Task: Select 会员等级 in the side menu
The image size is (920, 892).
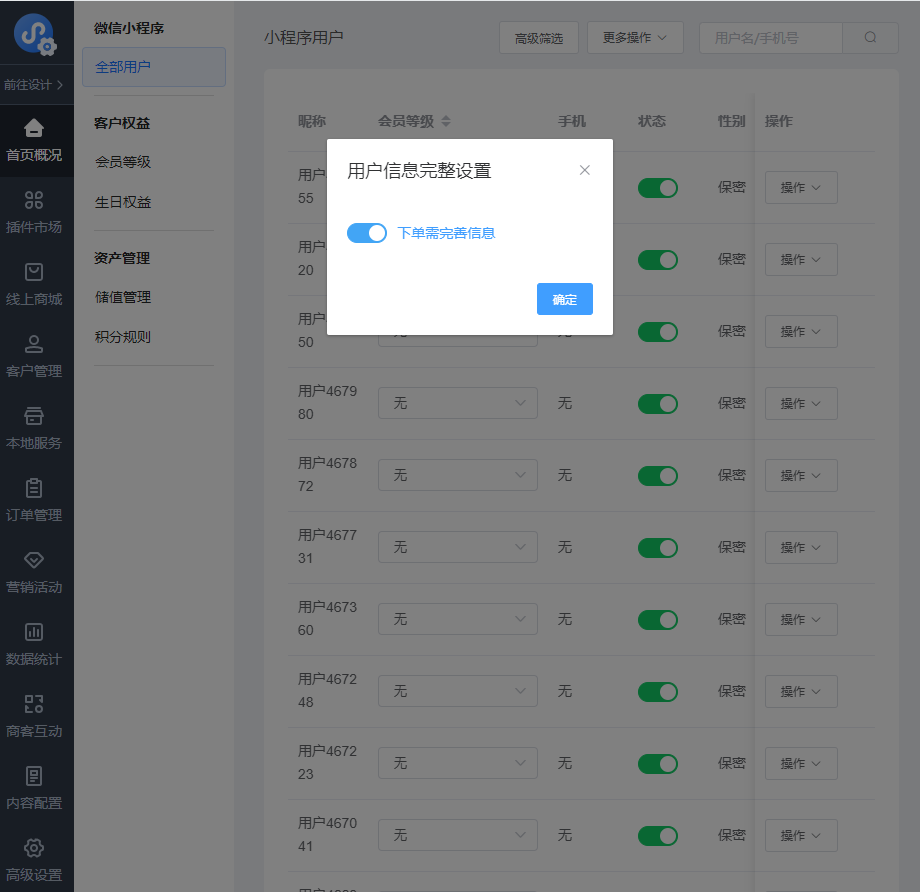Action: [x=123, y=162]
